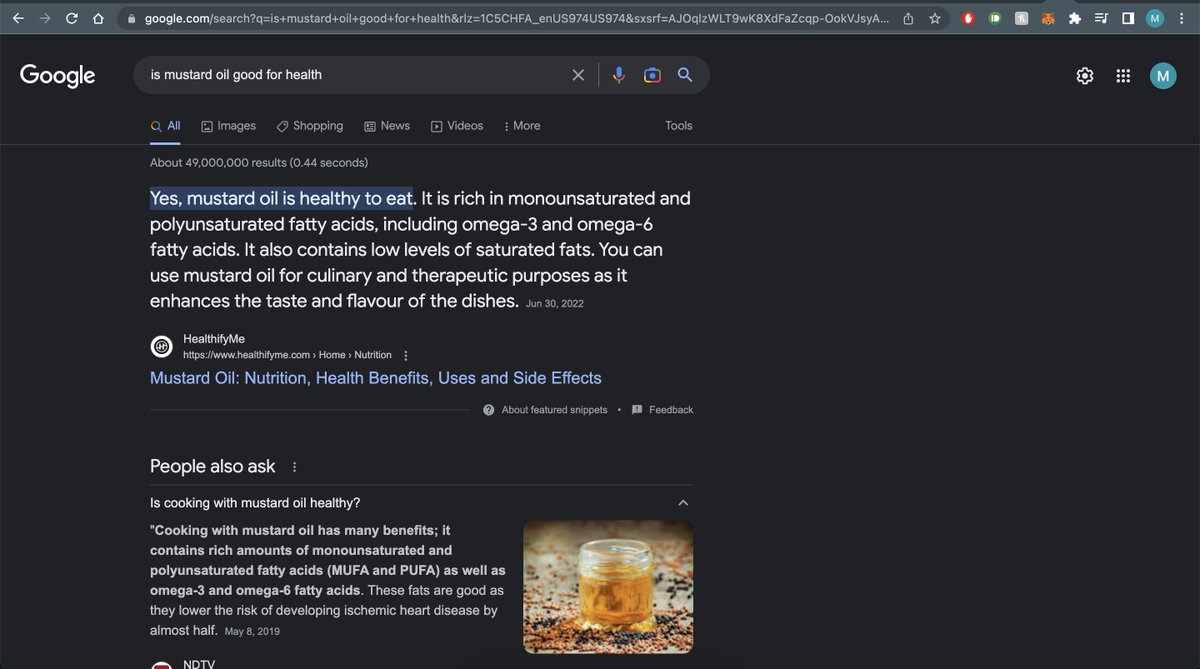Open HealthifyMe result options three dots

pyautogui.click(x=405, y=356)
